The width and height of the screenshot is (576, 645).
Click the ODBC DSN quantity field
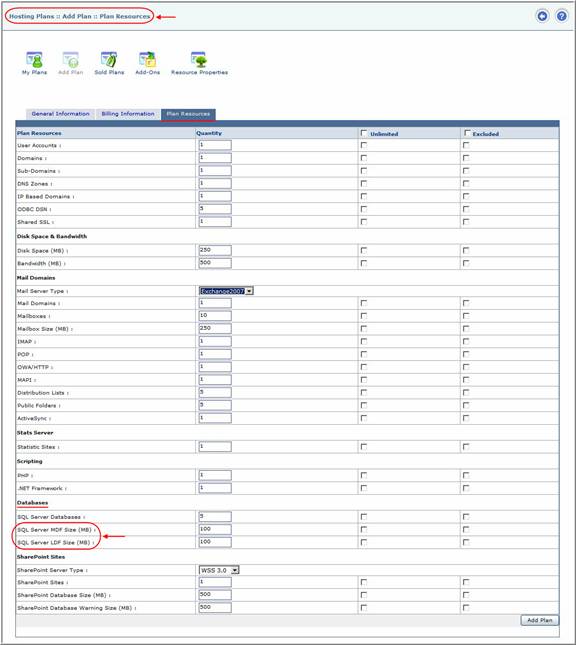point(215,209)
